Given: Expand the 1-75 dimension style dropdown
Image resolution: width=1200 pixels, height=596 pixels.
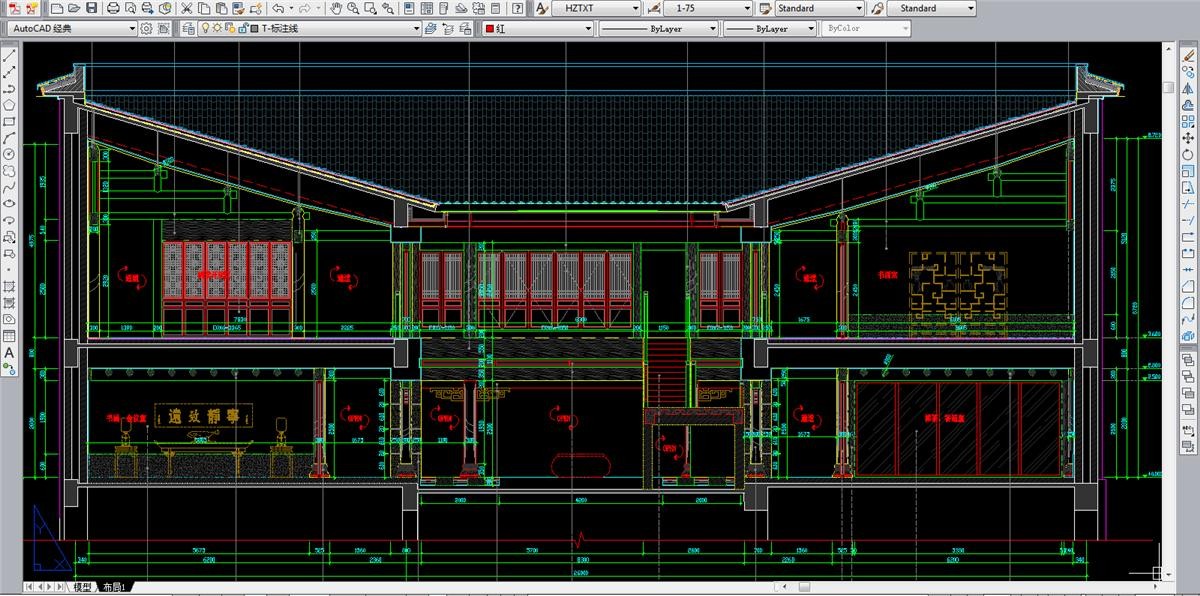Looking at the screenshot, I should click(x=746, y=8).
